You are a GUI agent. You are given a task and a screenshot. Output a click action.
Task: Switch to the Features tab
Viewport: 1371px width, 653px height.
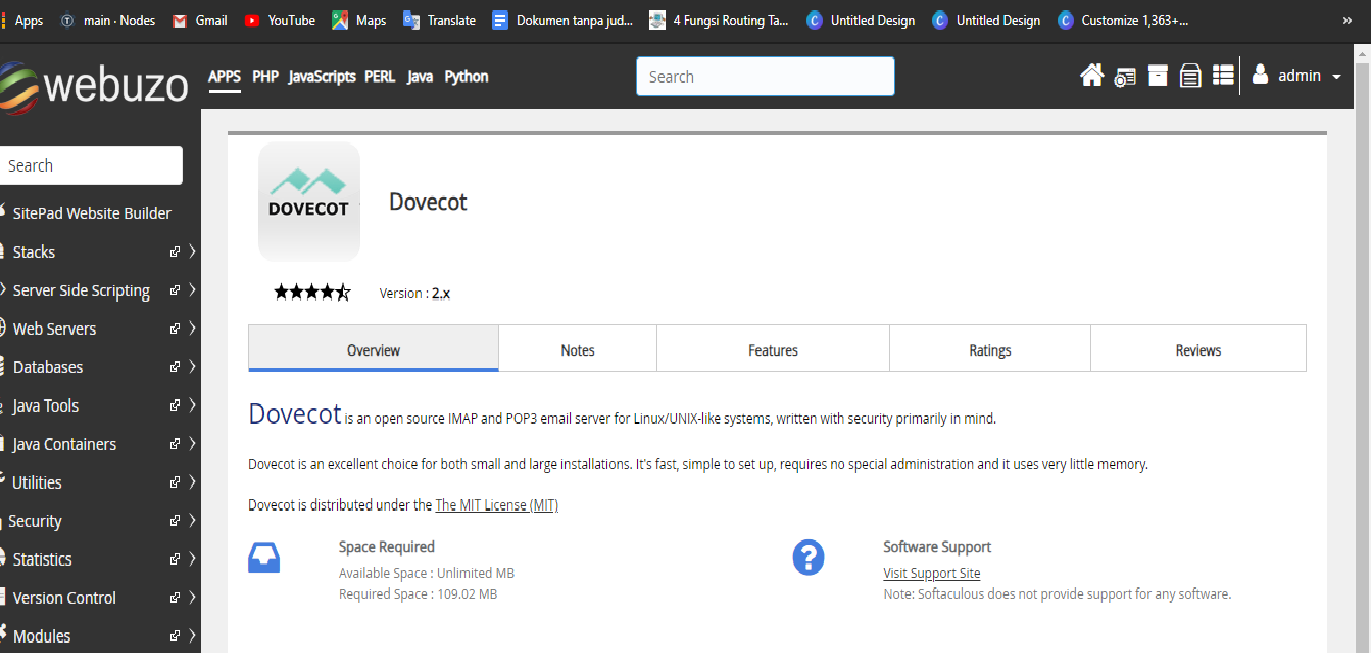[x=773, y=350]
